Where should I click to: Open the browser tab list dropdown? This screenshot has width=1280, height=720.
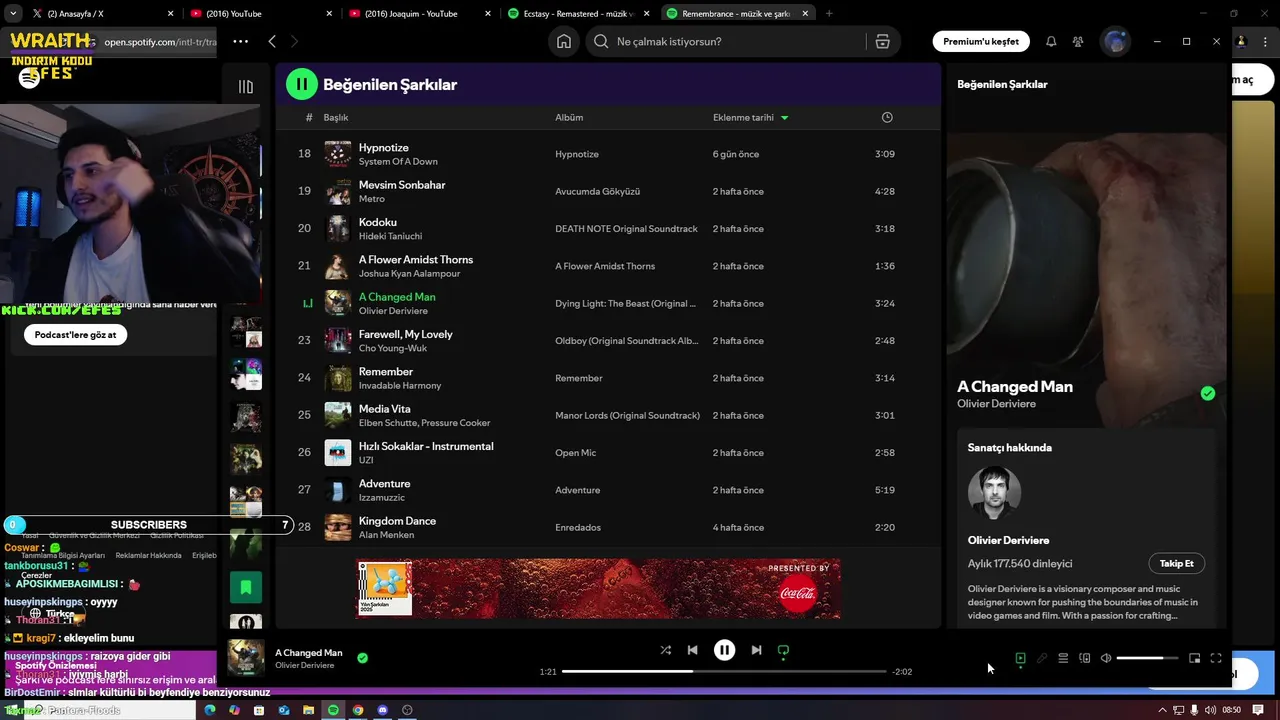tap(12, 14)
